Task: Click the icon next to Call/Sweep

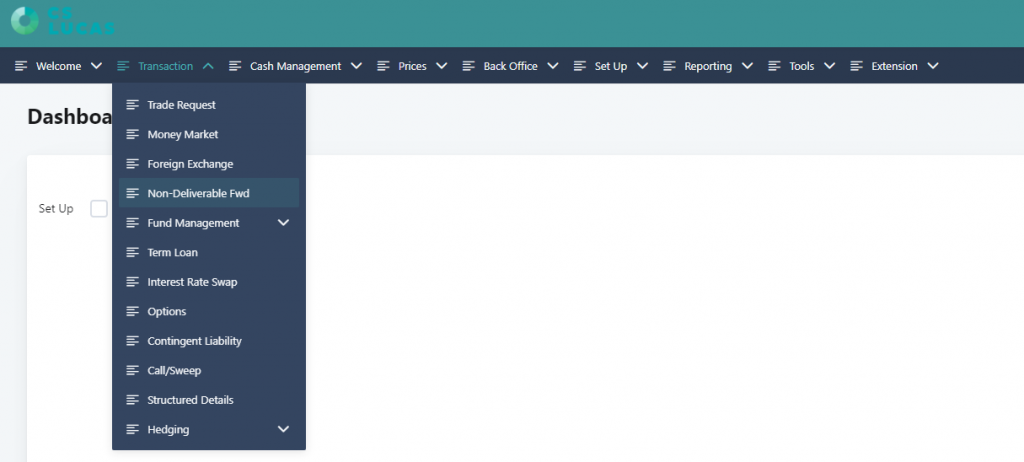Action: 132,371
